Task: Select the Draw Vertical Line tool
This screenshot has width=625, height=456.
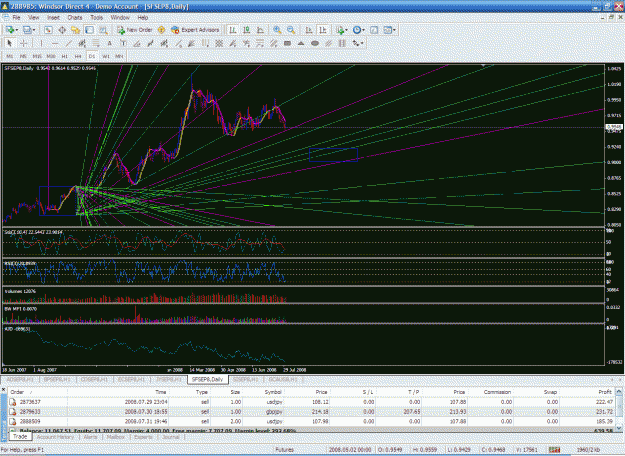Action: (x=41, y=43)
